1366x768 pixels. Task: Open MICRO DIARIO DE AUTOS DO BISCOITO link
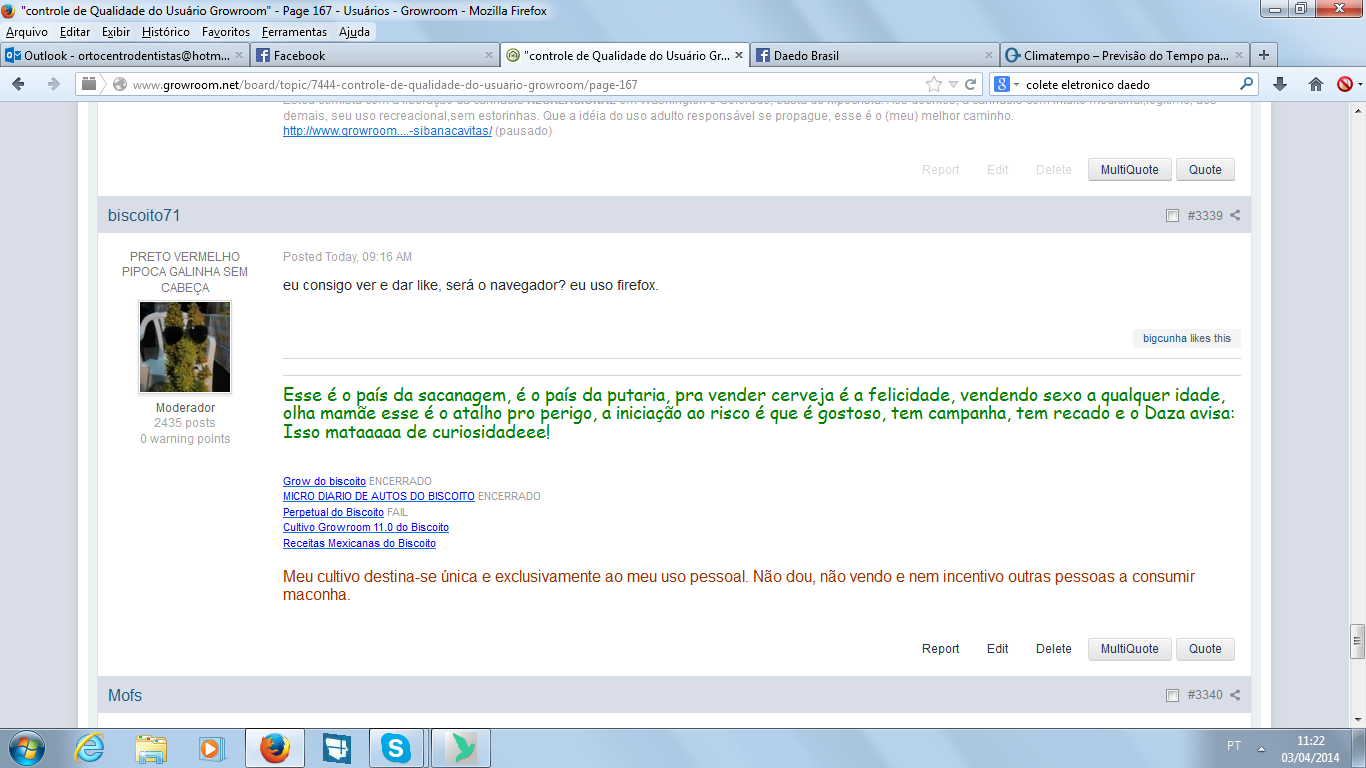[x=379, y=496]
